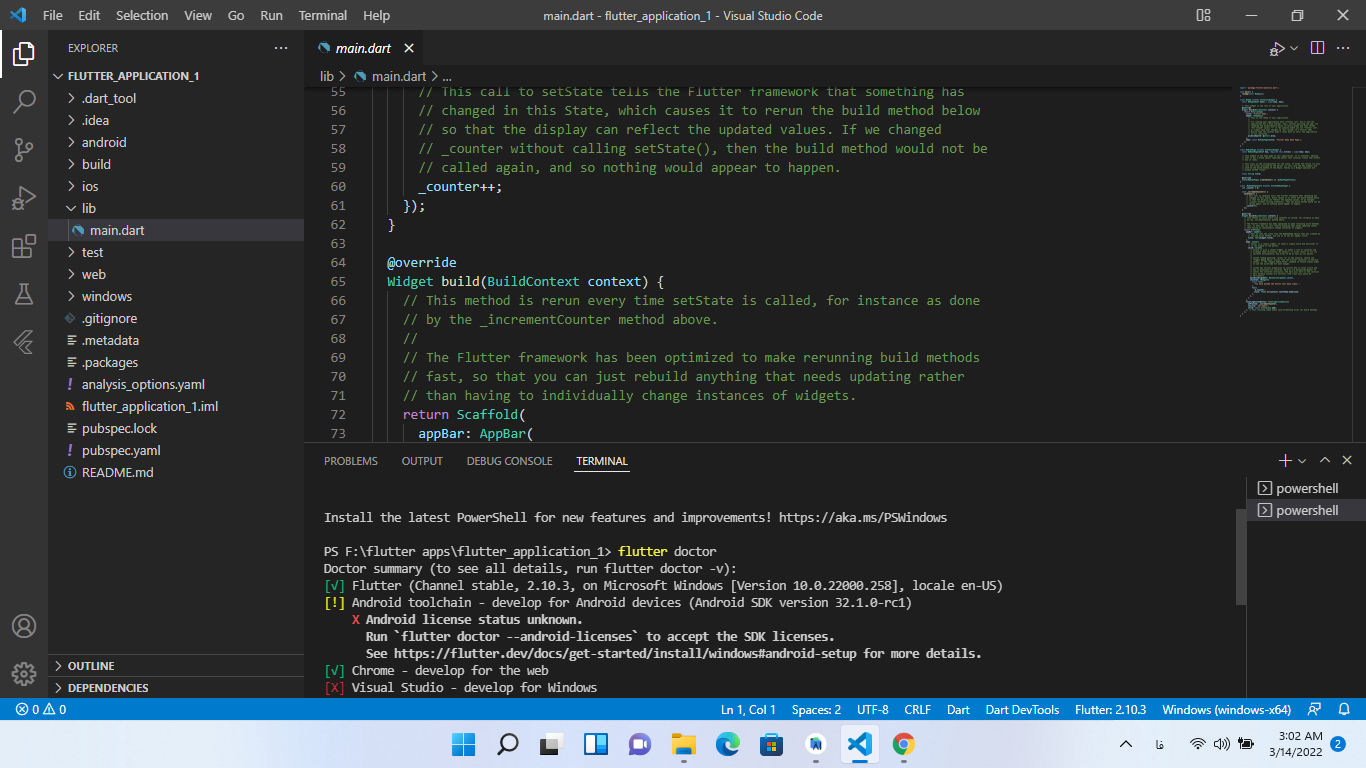
Task: Click the Run or Debug play icon
Action: [1277, 48]
